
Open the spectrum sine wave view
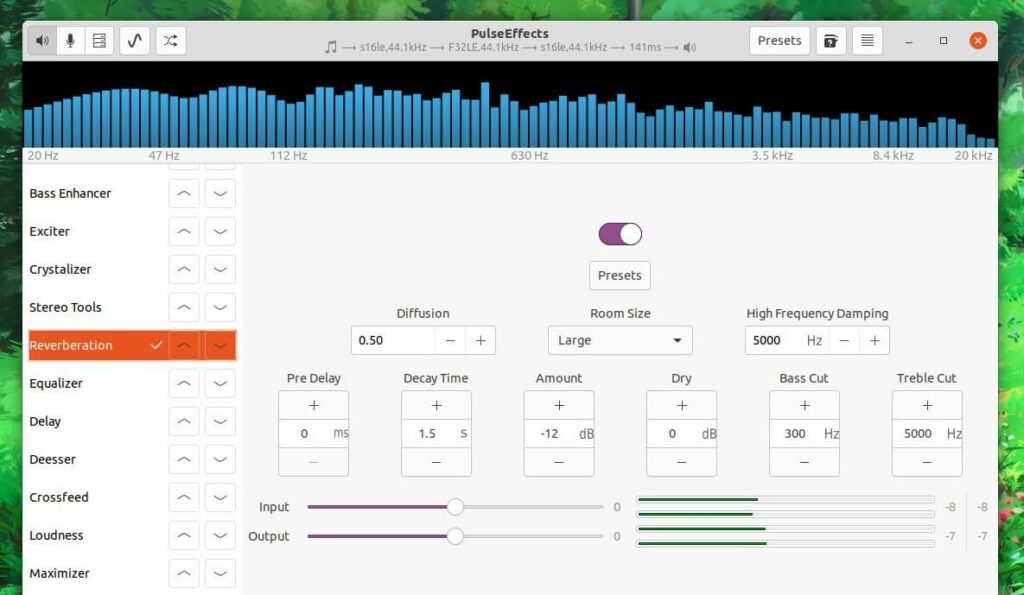pyautogui.click(x=134, y=40)
